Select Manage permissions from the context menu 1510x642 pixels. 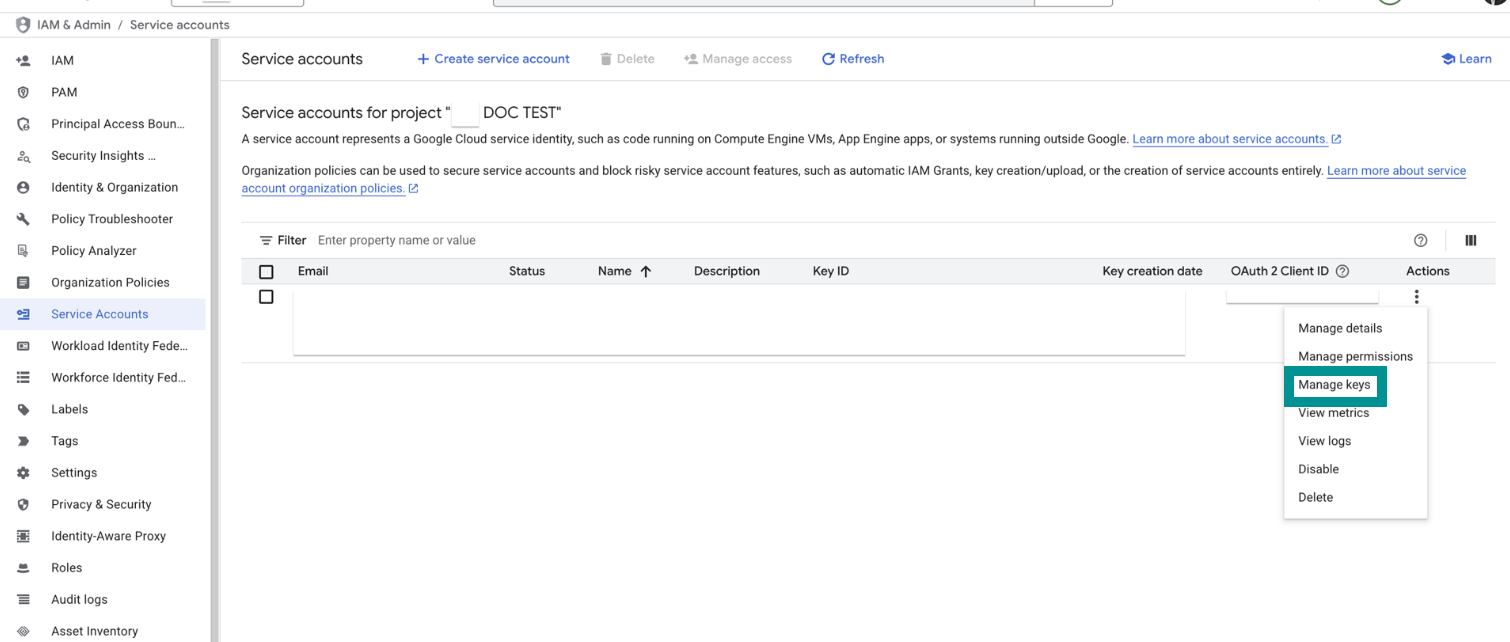[x=1355, y=357]
